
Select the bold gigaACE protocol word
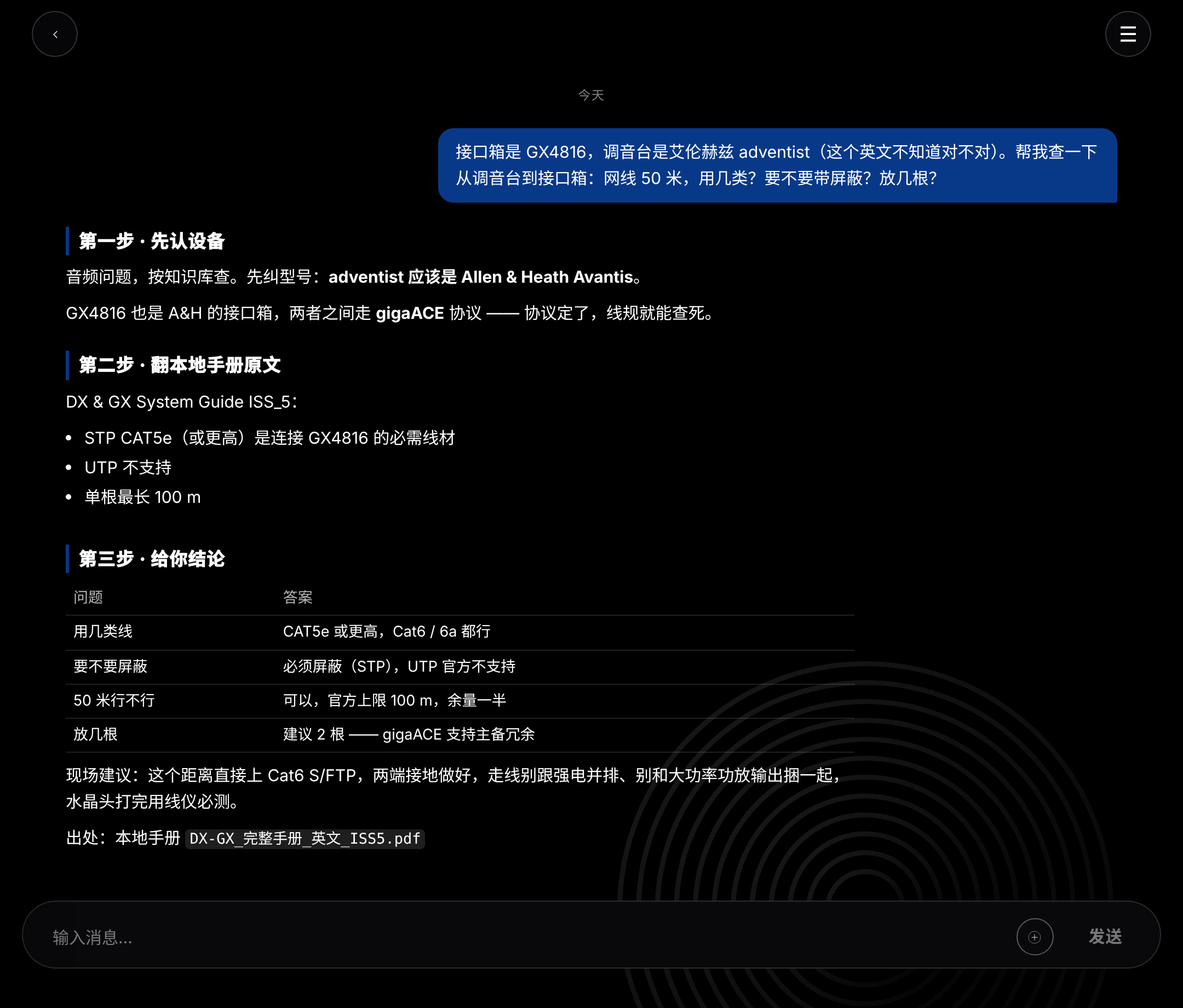(x=409, y=313)
